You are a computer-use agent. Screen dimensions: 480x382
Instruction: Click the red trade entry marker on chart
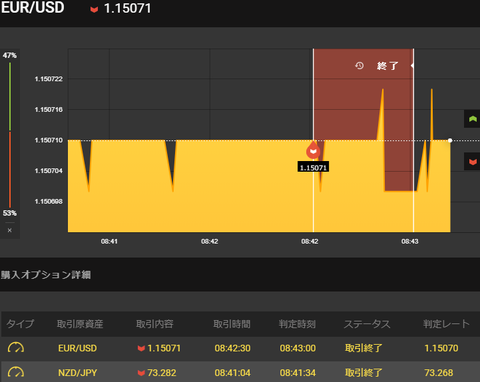coord(313,150)
